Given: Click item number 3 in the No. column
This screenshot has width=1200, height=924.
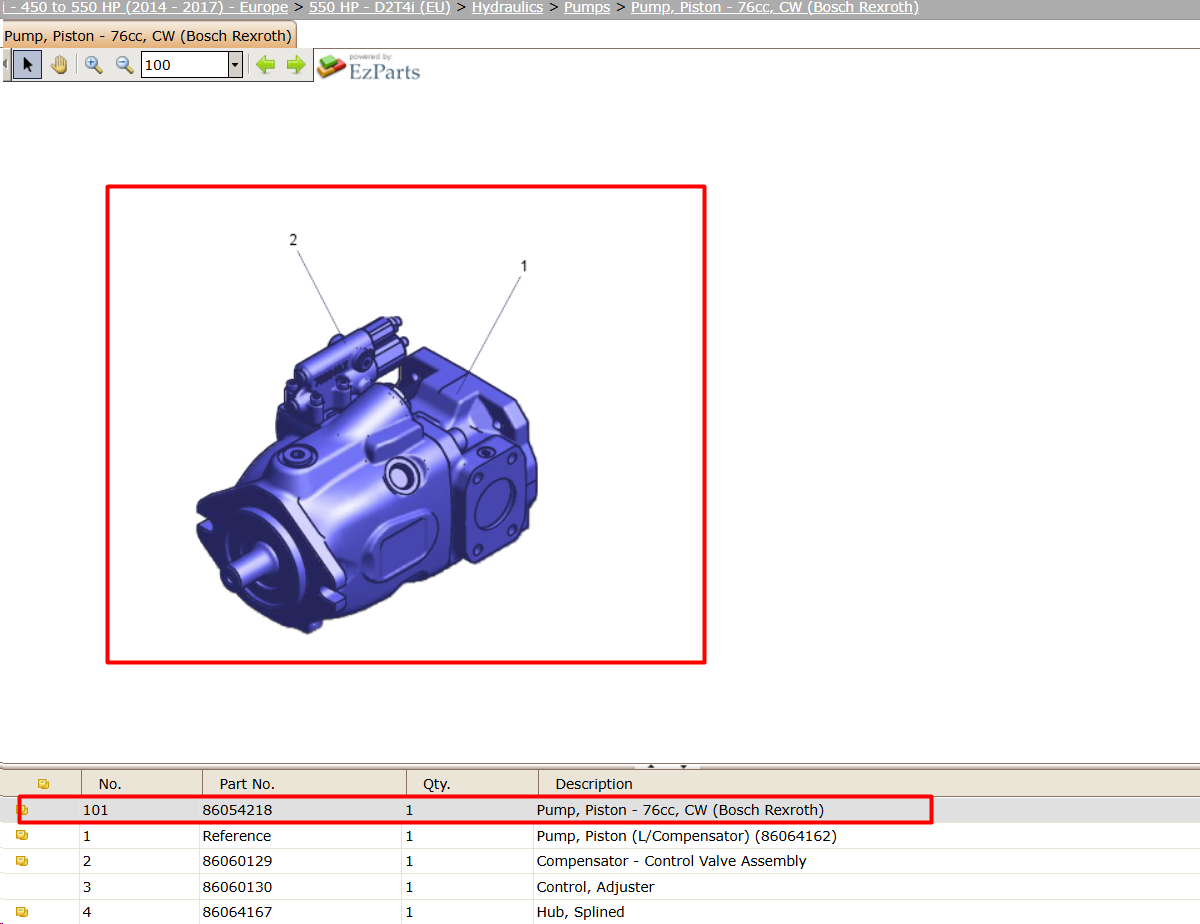Looking at the screenshot, I should click(87, 887).
